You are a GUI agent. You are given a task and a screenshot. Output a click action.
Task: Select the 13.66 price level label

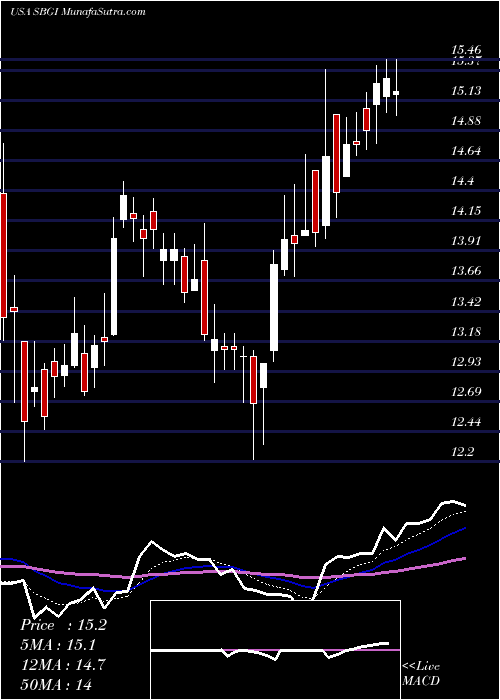point(466,271)
